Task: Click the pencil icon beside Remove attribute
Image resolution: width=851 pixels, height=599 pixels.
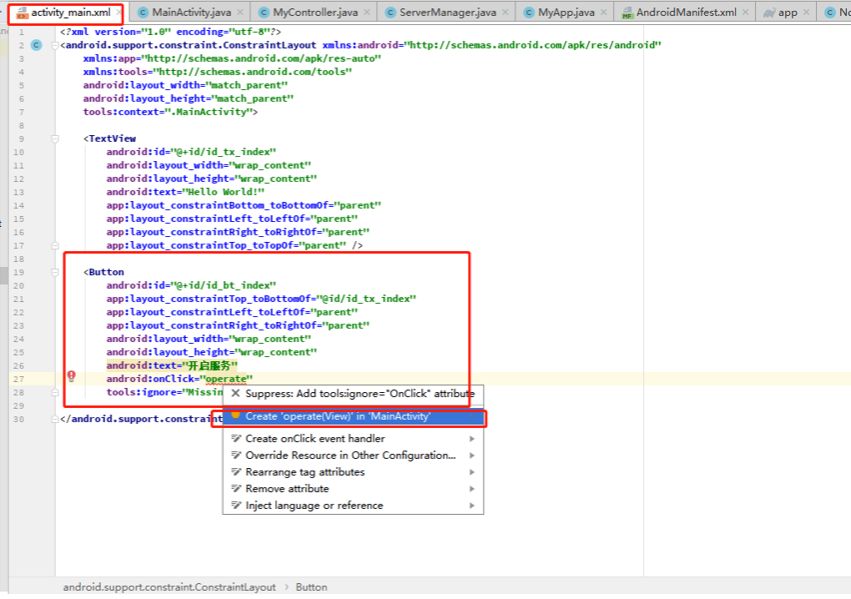Action: pos(236,488)
